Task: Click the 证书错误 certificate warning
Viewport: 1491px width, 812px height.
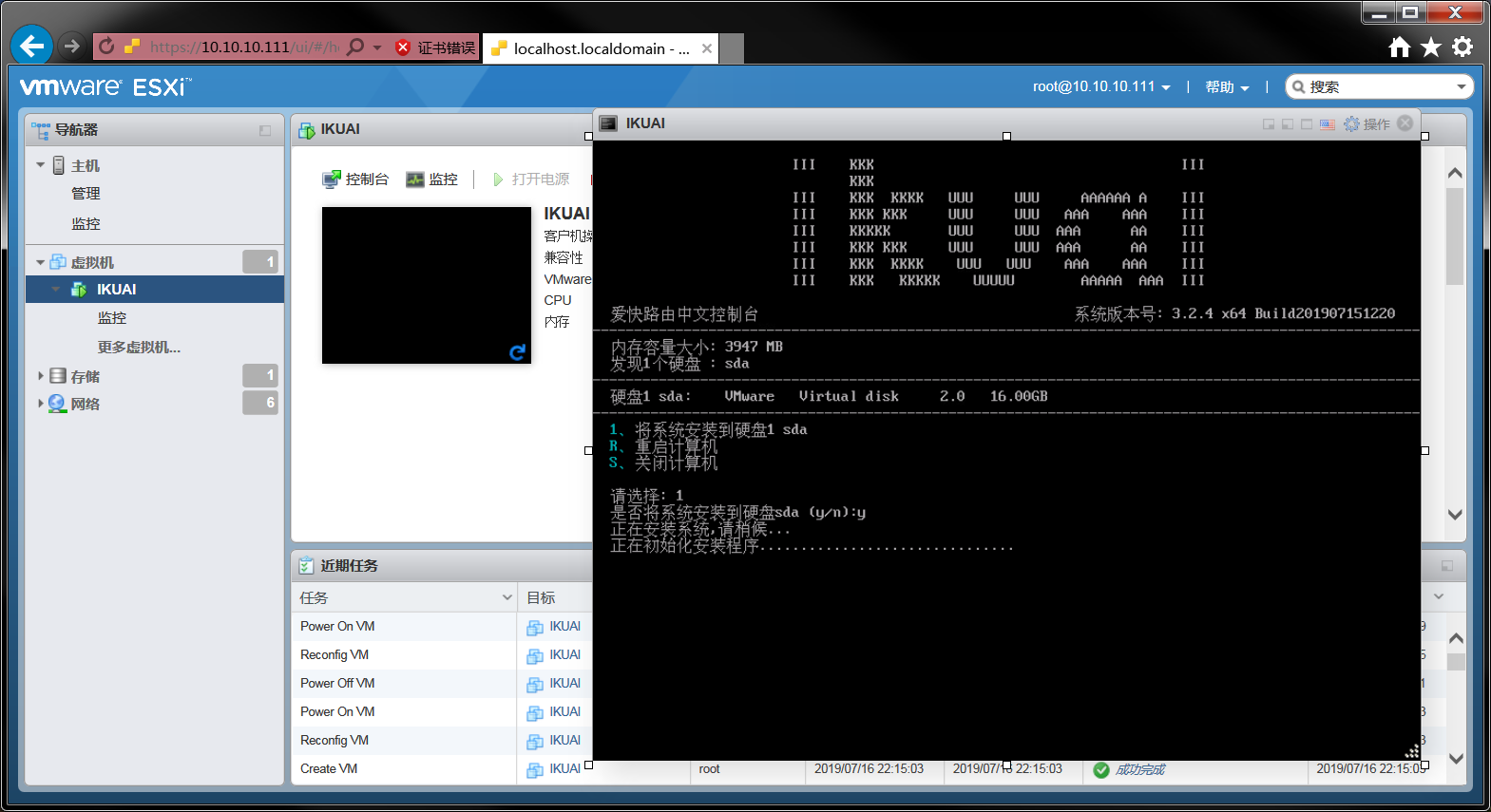Action: 436,47
